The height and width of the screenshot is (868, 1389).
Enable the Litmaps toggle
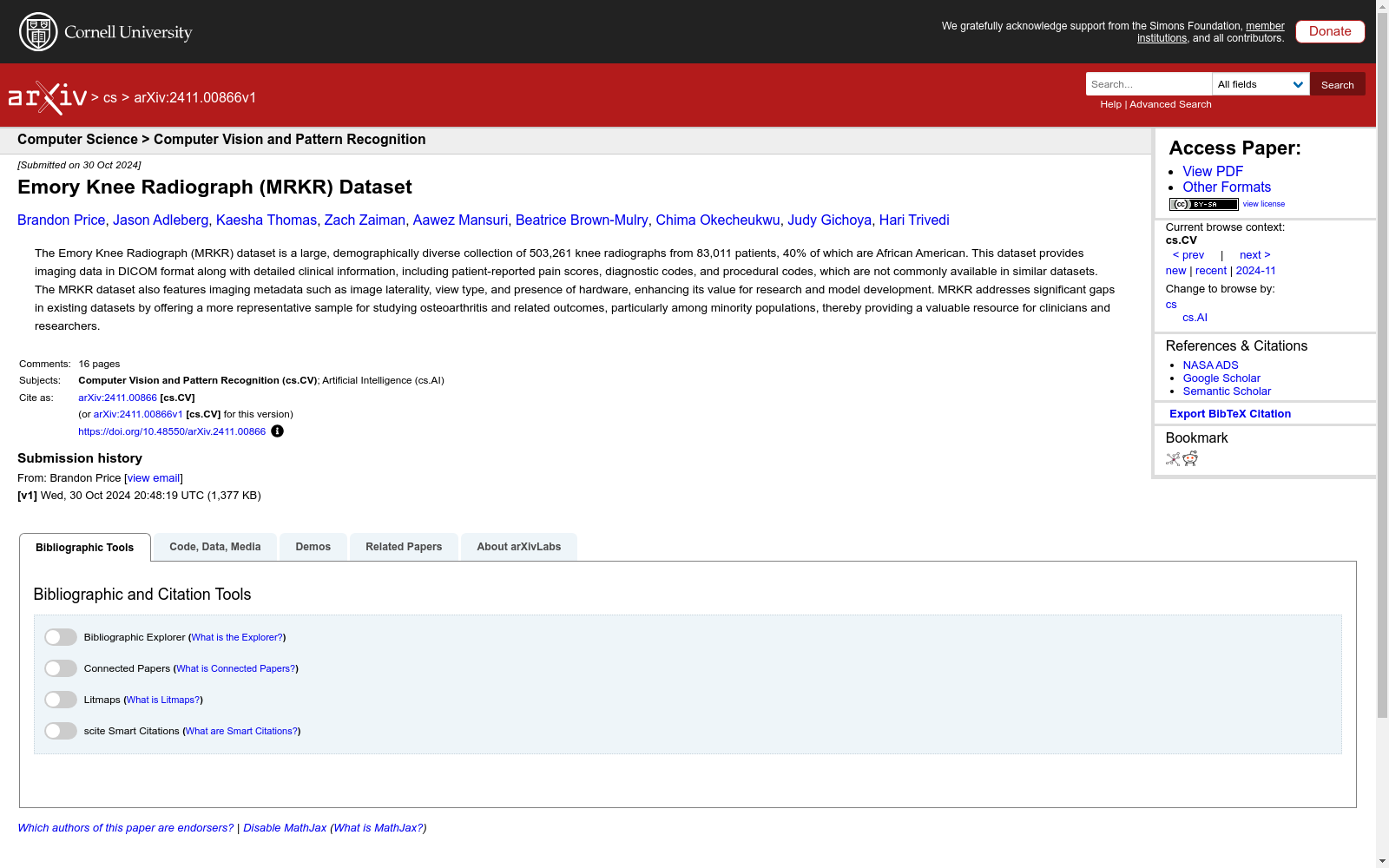tap(60, 699)
